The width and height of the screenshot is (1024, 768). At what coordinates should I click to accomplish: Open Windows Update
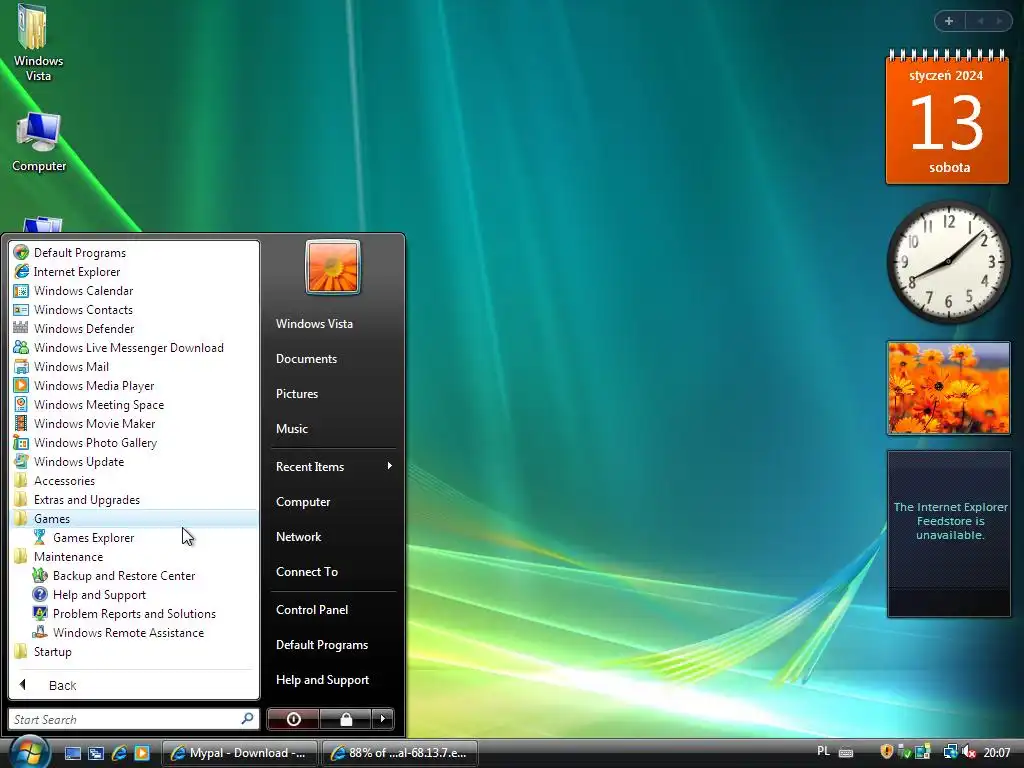(x=69, y=461)
